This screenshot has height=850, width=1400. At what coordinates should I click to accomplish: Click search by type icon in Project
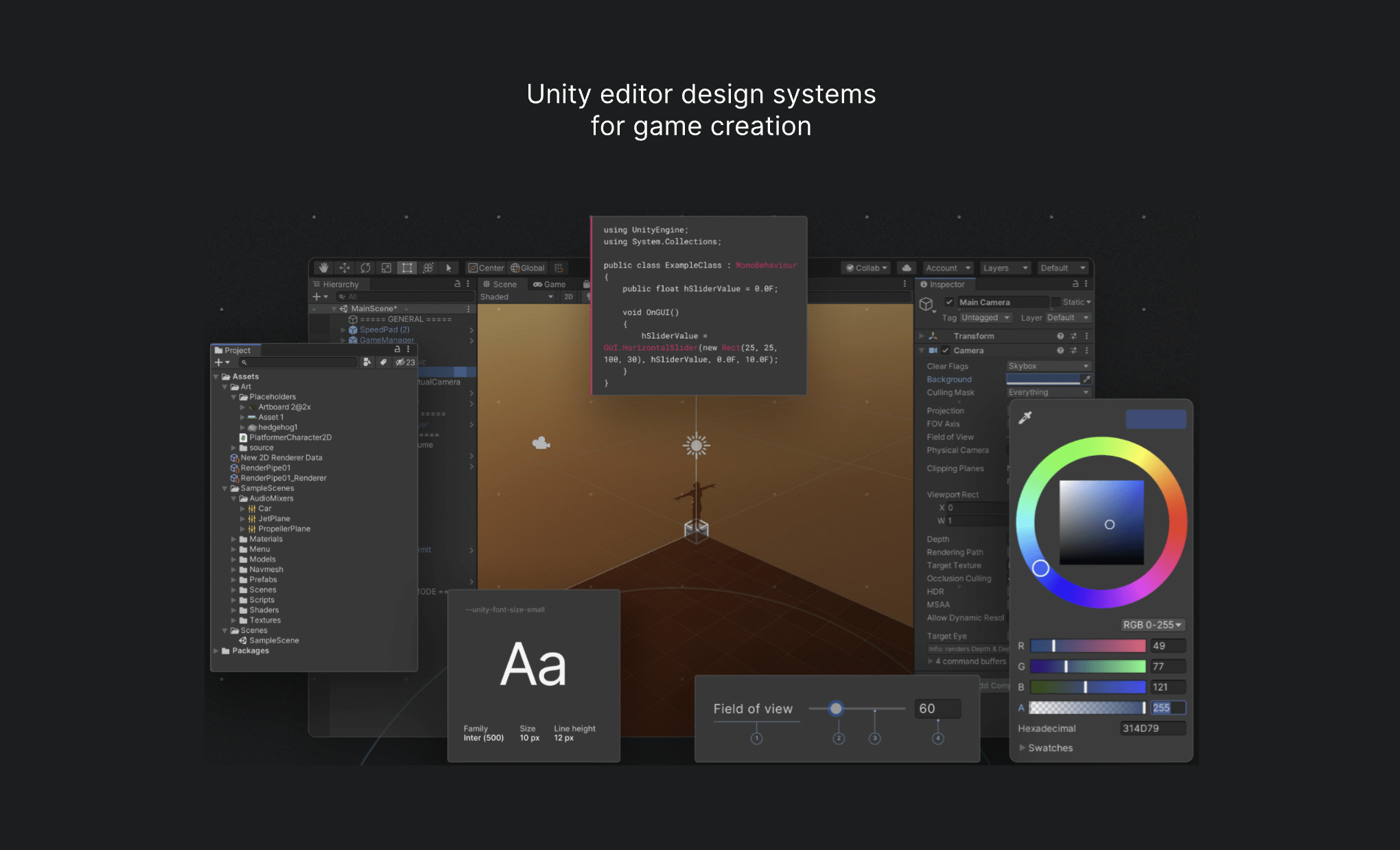tap(367, 362)
